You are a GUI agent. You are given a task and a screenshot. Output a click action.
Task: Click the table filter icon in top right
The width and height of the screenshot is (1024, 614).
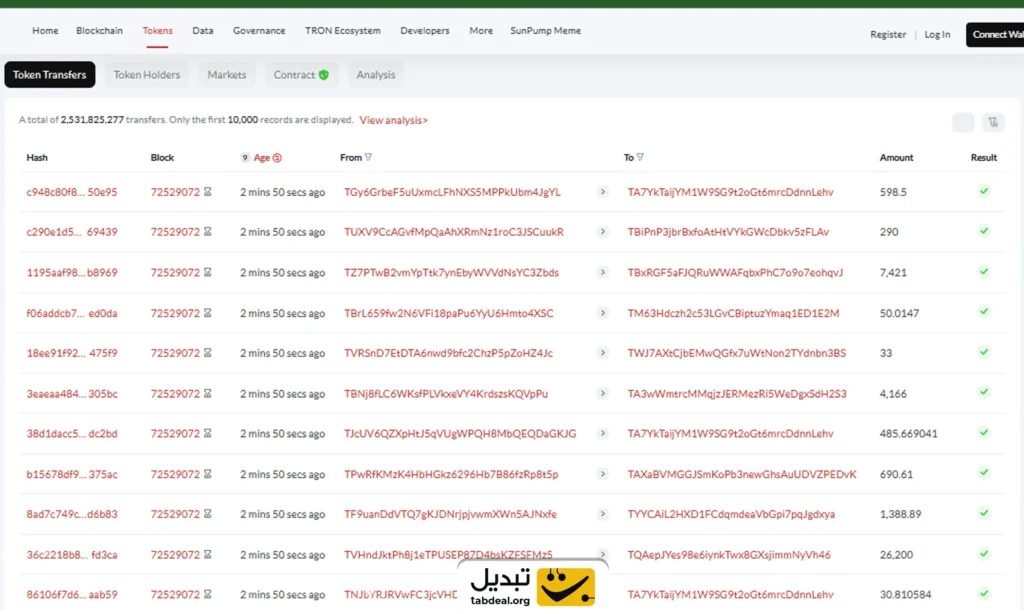point(993,122)
